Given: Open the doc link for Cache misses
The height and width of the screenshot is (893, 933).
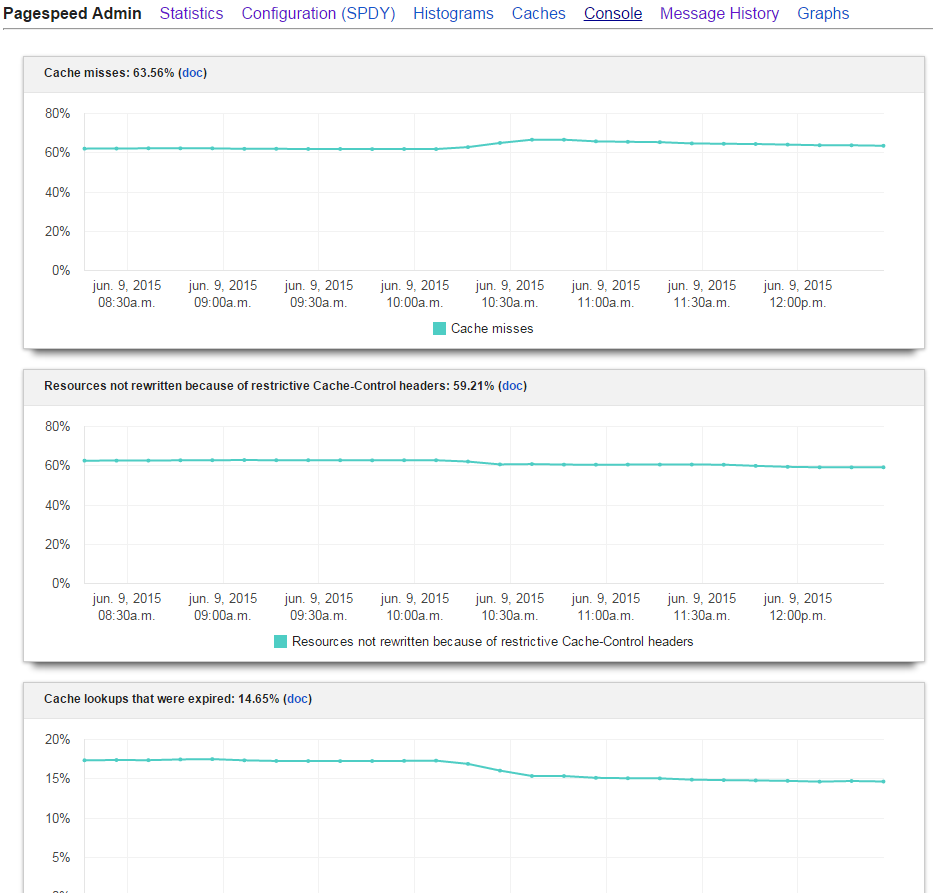Looking at the screenshot, I should [192, 73].
